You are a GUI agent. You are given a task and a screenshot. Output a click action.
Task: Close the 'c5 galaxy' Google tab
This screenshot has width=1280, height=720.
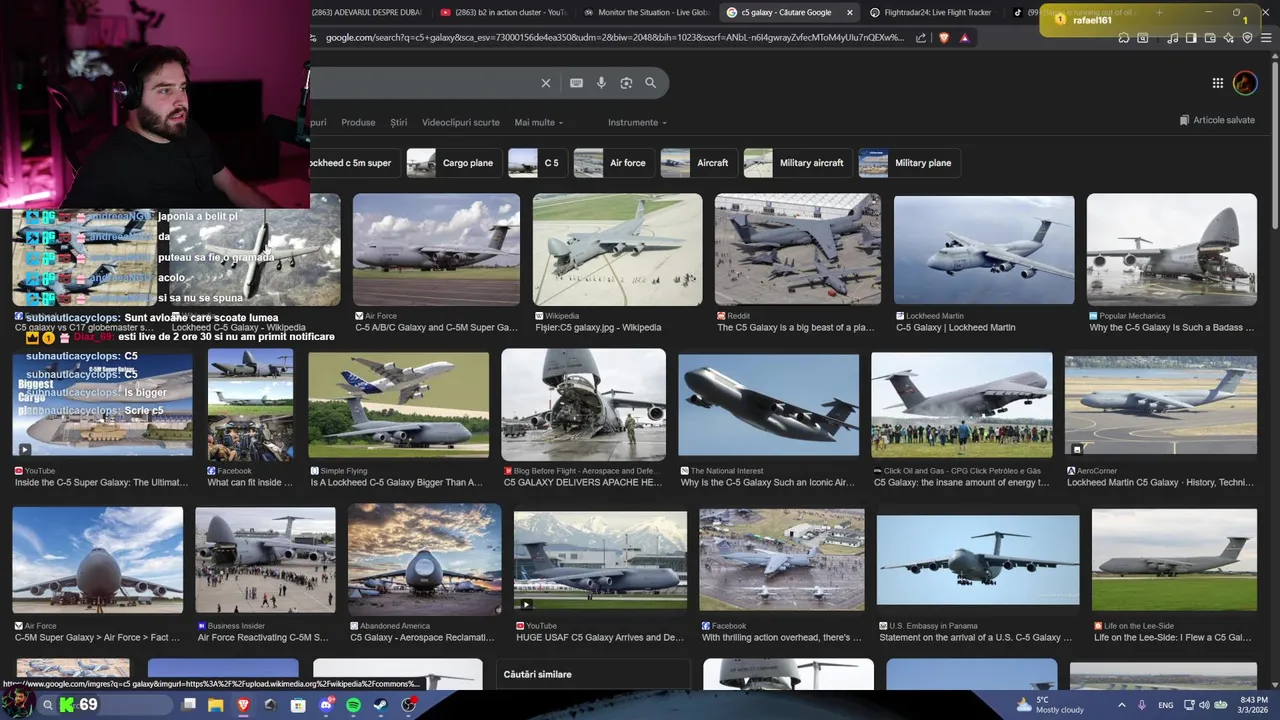pyautogui.click(x=850, y=12)
